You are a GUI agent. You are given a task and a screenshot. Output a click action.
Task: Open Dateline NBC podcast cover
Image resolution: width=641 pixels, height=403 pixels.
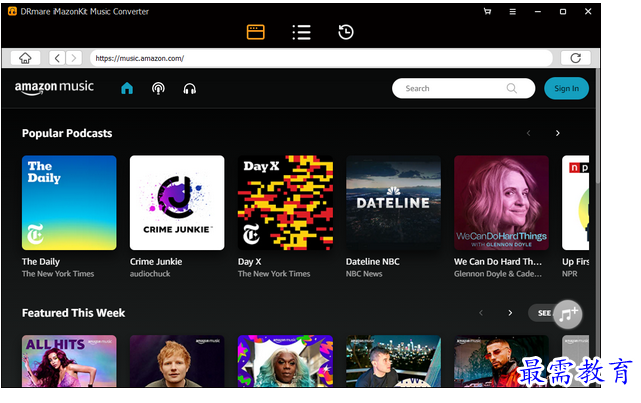393,203
